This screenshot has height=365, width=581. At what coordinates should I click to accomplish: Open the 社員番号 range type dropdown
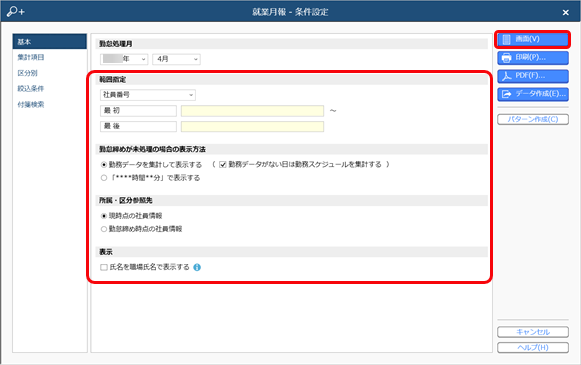pyautogui.click(x=148, y=95)
